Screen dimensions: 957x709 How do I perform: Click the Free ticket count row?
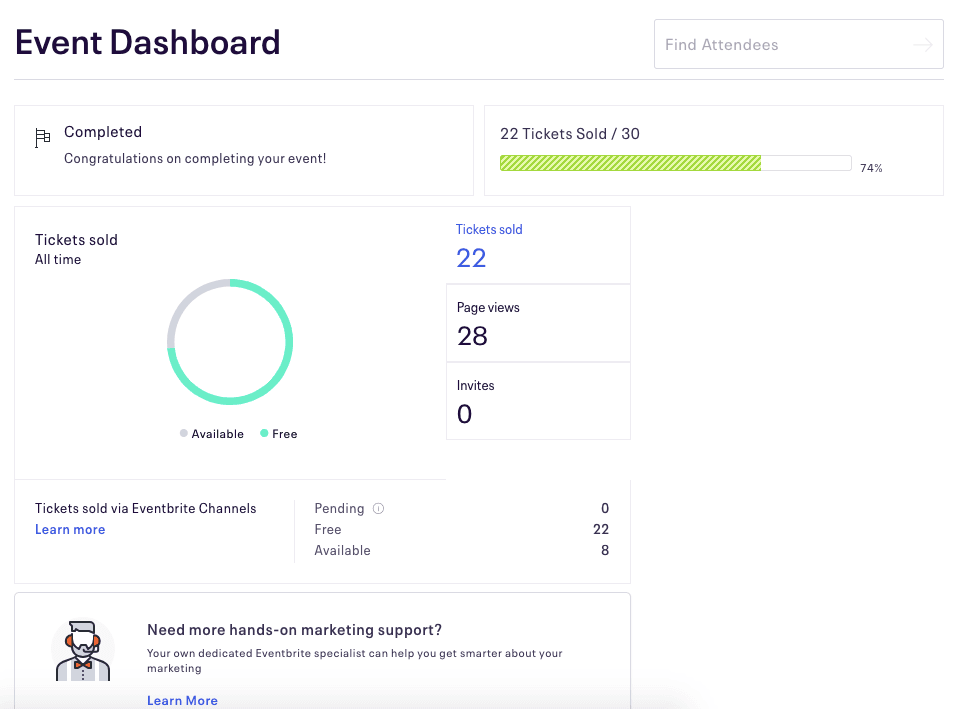coord(461,529)
